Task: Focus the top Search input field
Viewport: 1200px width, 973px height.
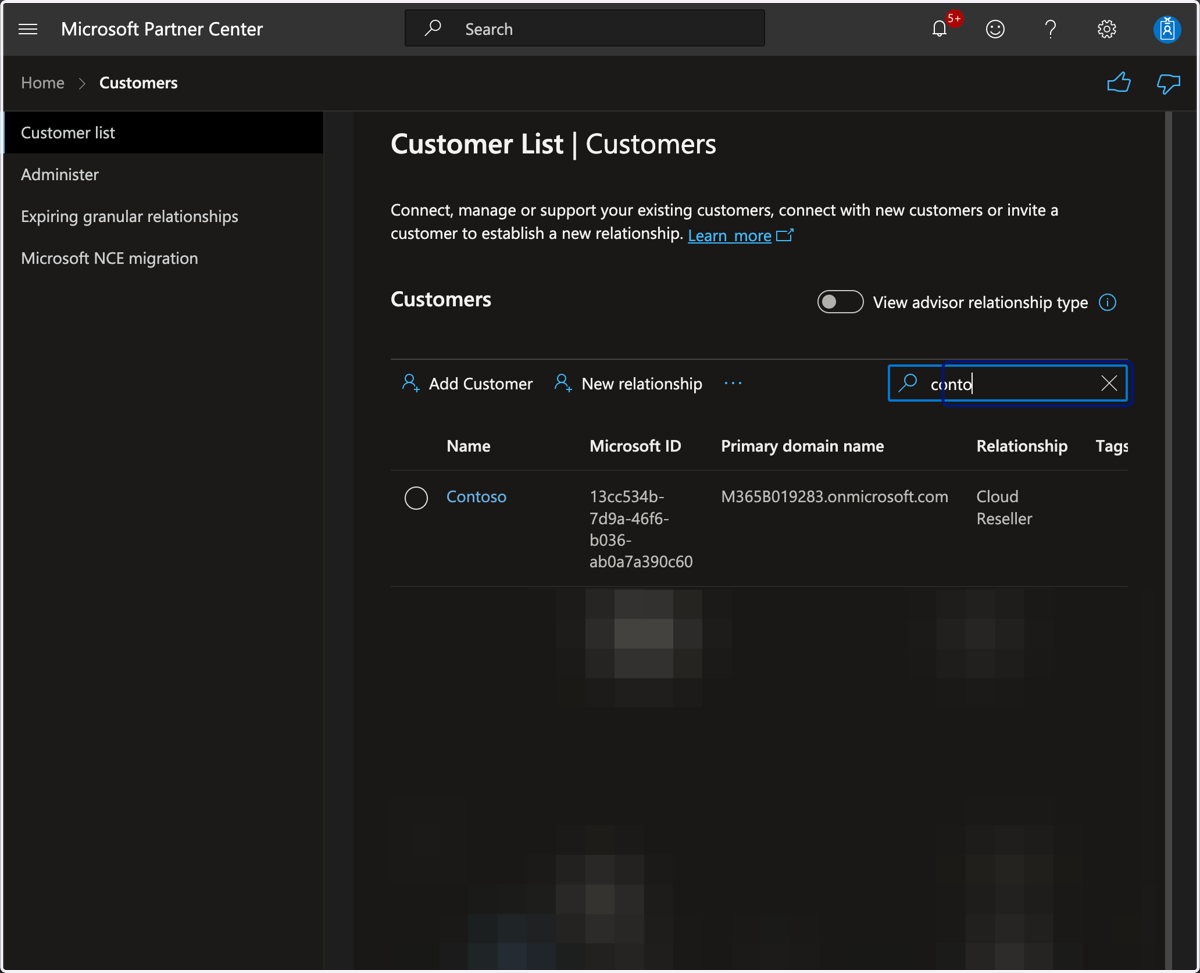Action: click(x=585, y=29)
